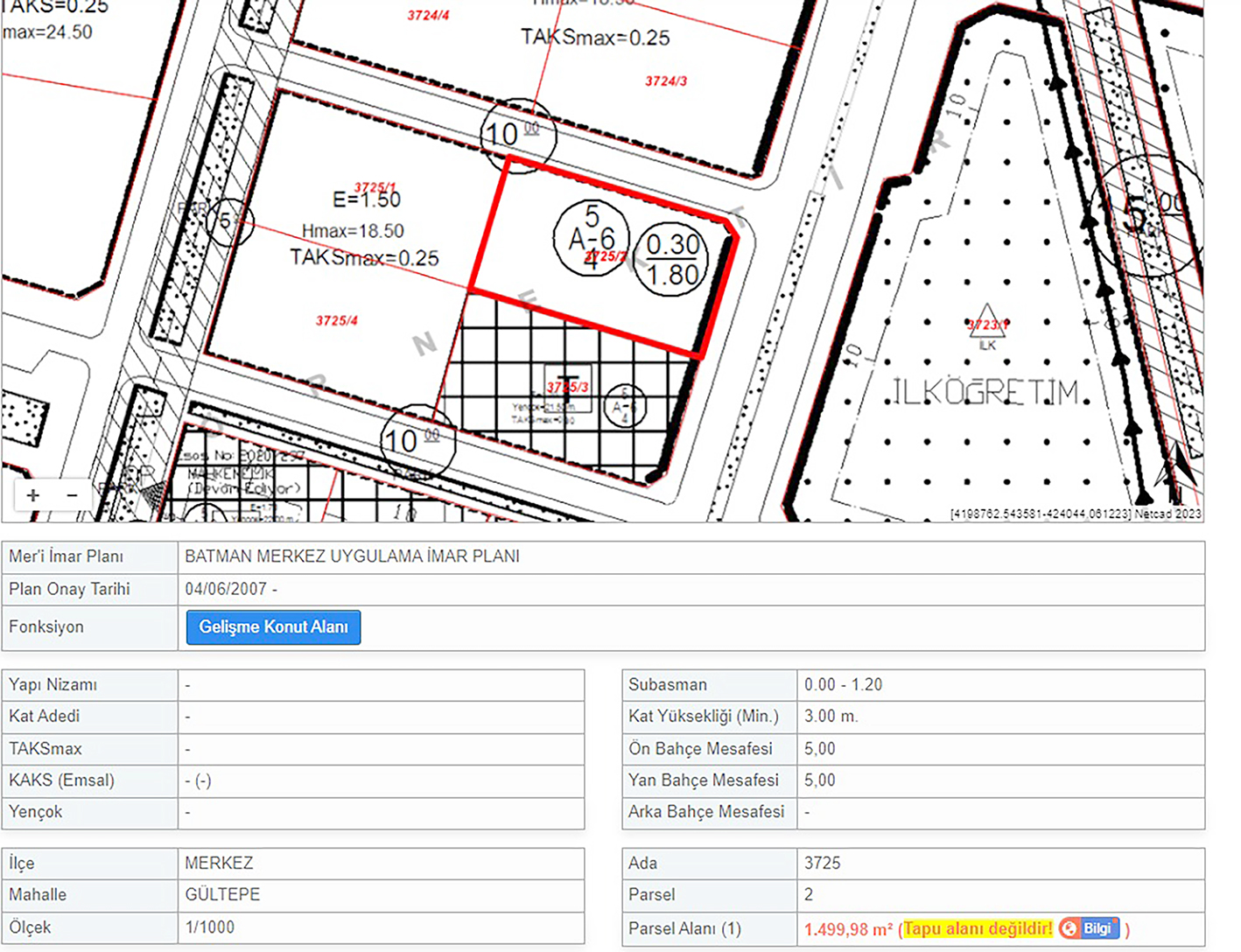Click the E=1.50 label on the map
The width and height of the screenshot is (1241, 952).
coord(367,200)
